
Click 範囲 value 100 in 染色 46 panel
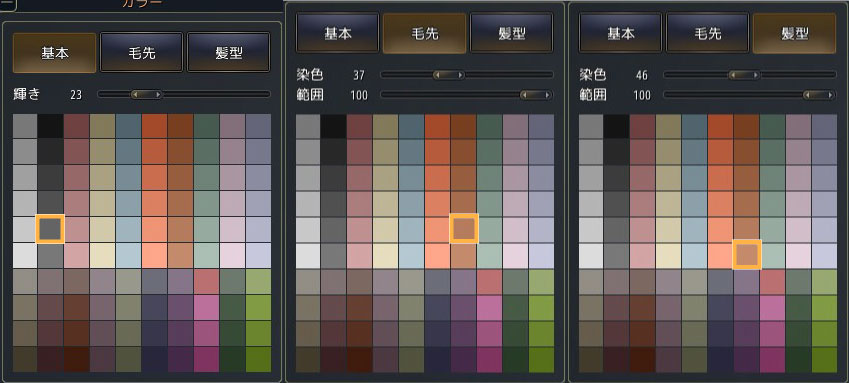(x=642, y=95)
